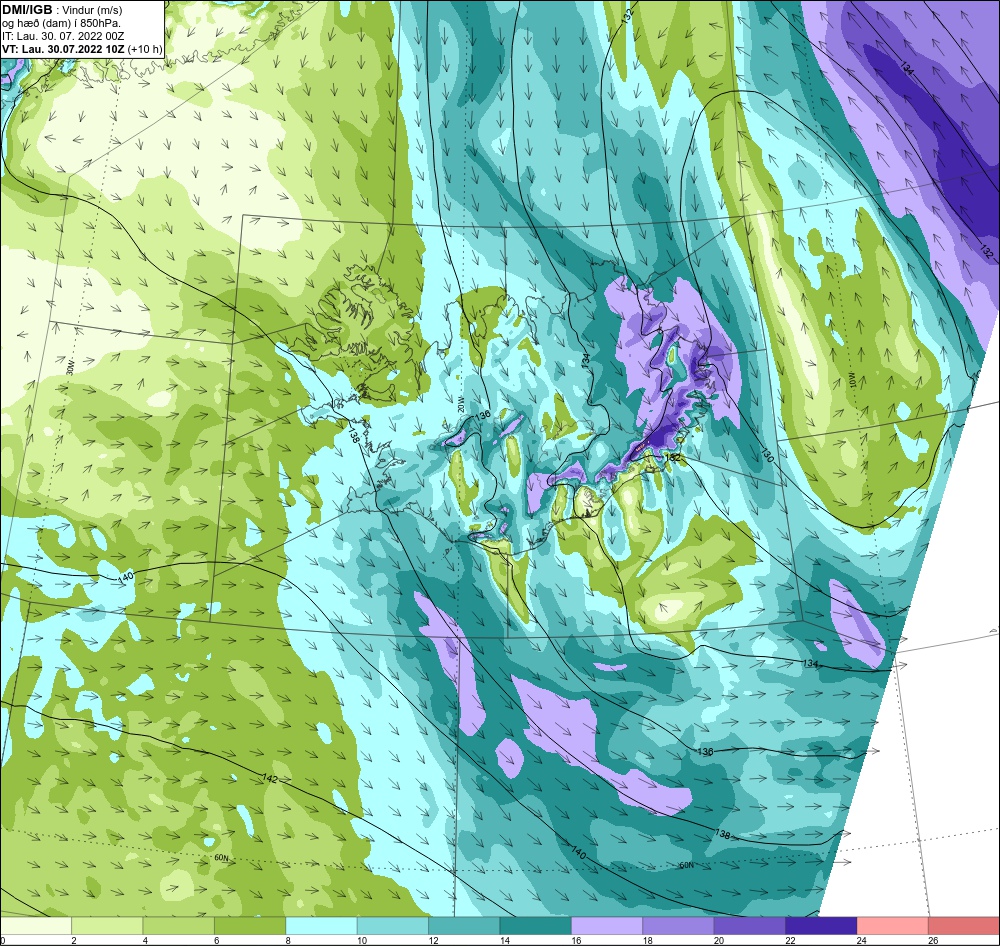1000x946 pixels.
Task: Select the 18–20 m/s medium purple legend swatch
Action: tap(679, 926)
